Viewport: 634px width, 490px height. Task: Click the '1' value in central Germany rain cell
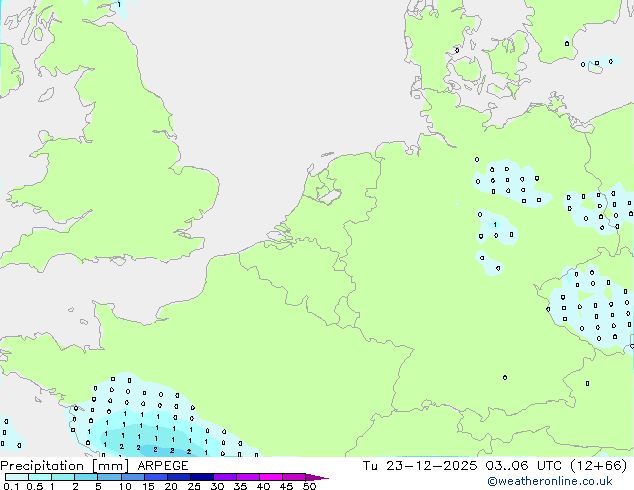[x=495, y=225]
